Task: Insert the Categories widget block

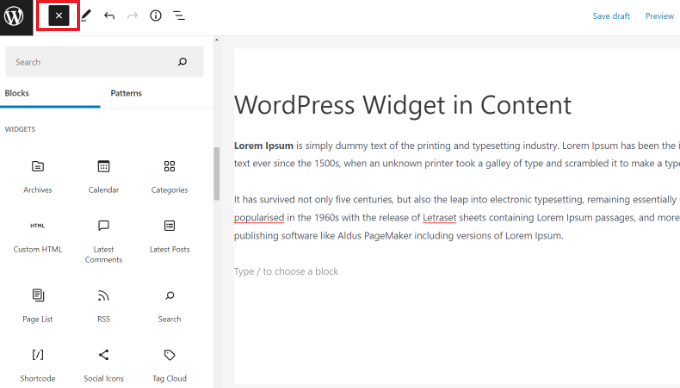Action: click(170, 177)
